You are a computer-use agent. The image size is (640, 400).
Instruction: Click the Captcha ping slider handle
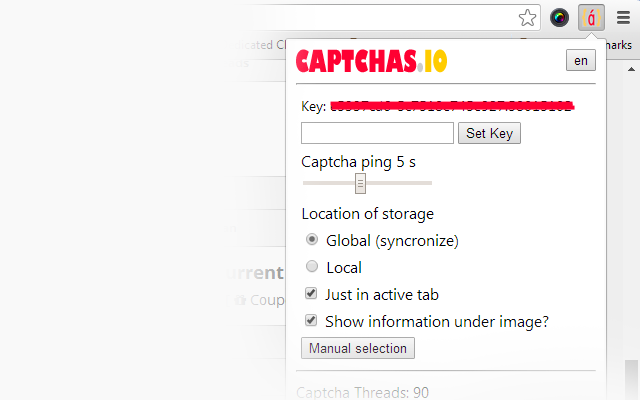click(x=360, y=183)
